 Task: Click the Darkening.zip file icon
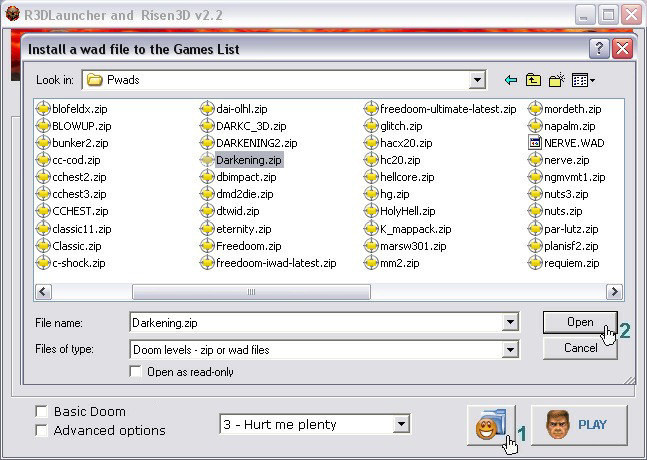pos(207,160)
